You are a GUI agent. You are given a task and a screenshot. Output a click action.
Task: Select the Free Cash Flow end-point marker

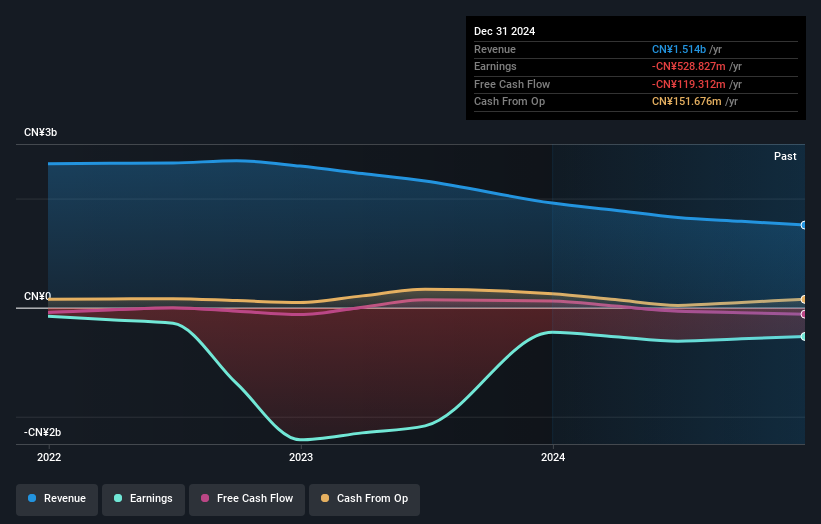[x=804, y=315]
